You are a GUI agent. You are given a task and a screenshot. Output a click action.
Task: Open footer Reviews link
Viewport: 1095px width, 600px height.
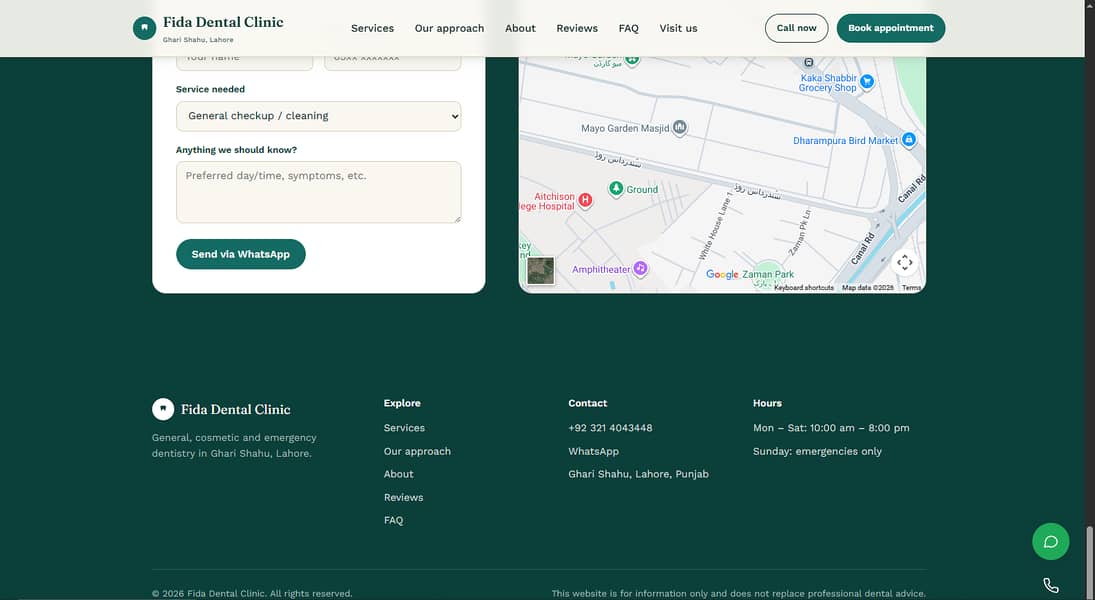(404, 497)
